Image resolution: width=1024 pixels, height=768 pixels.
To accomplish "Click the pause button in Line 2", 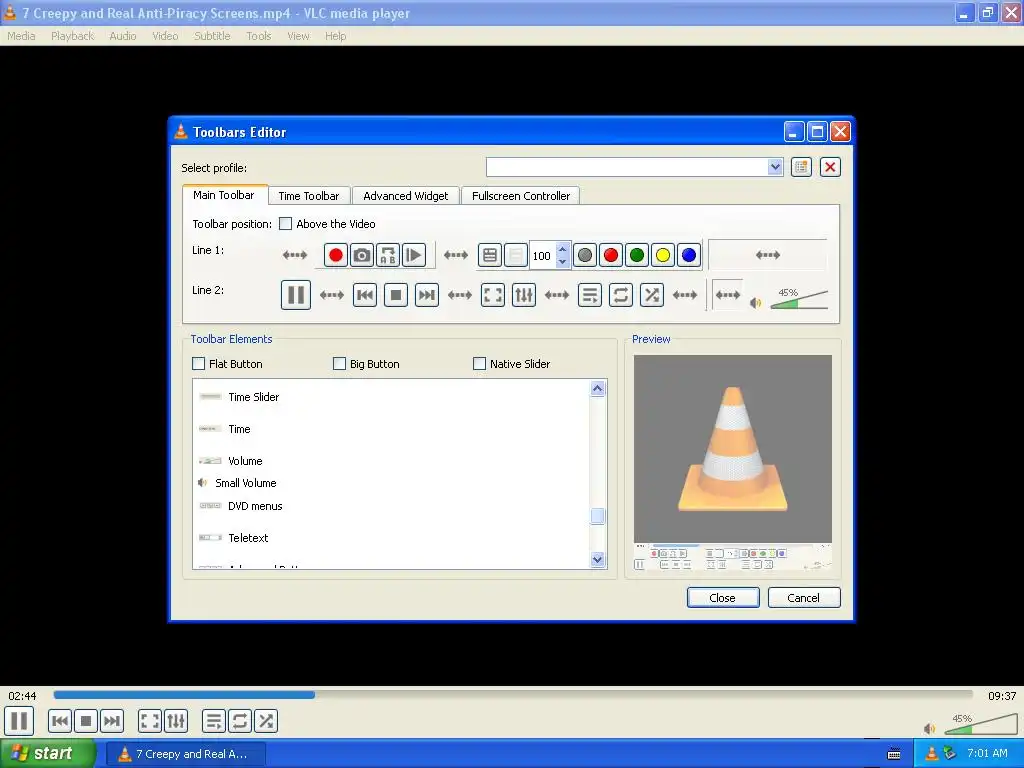I will click(x=296, y=295).
